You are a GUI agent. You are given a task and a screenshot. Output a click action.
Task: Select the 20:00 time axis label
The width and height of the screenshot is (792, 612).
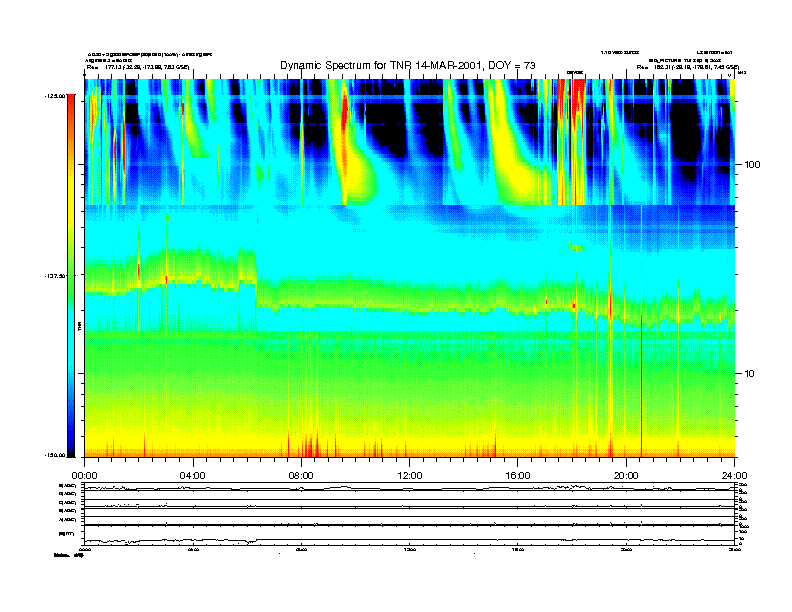click(626, 476)
